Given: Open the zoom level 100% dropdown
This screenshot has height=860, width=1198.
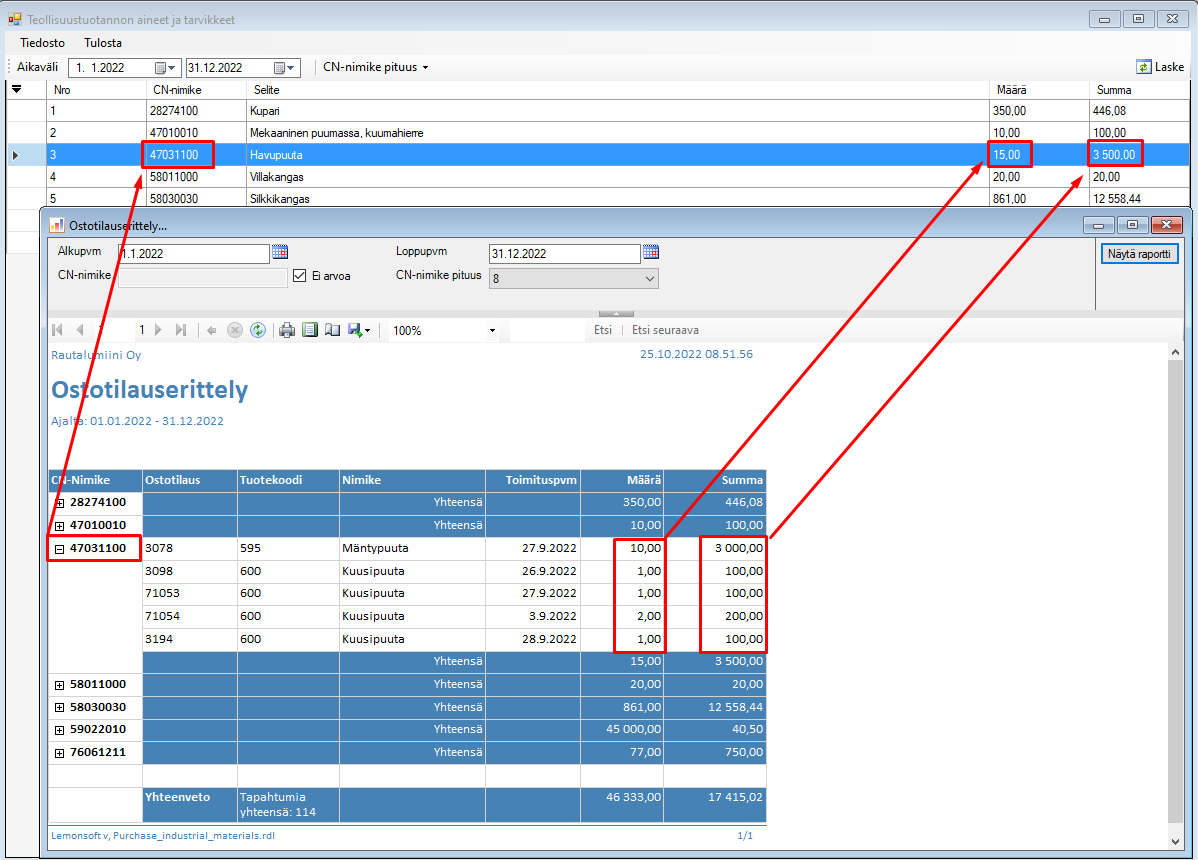Looking at the screenshot, I should [492, 330].
